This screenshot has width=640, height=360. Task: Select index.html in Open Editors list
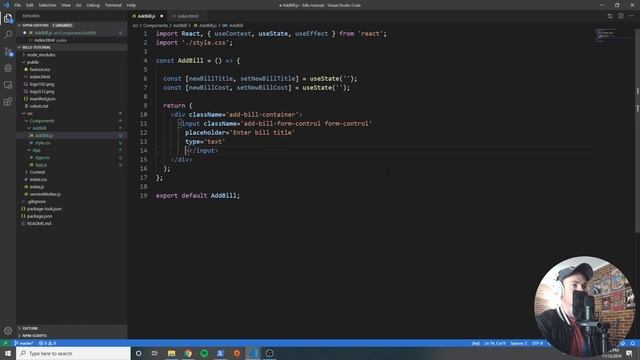[x=71, y=40]
